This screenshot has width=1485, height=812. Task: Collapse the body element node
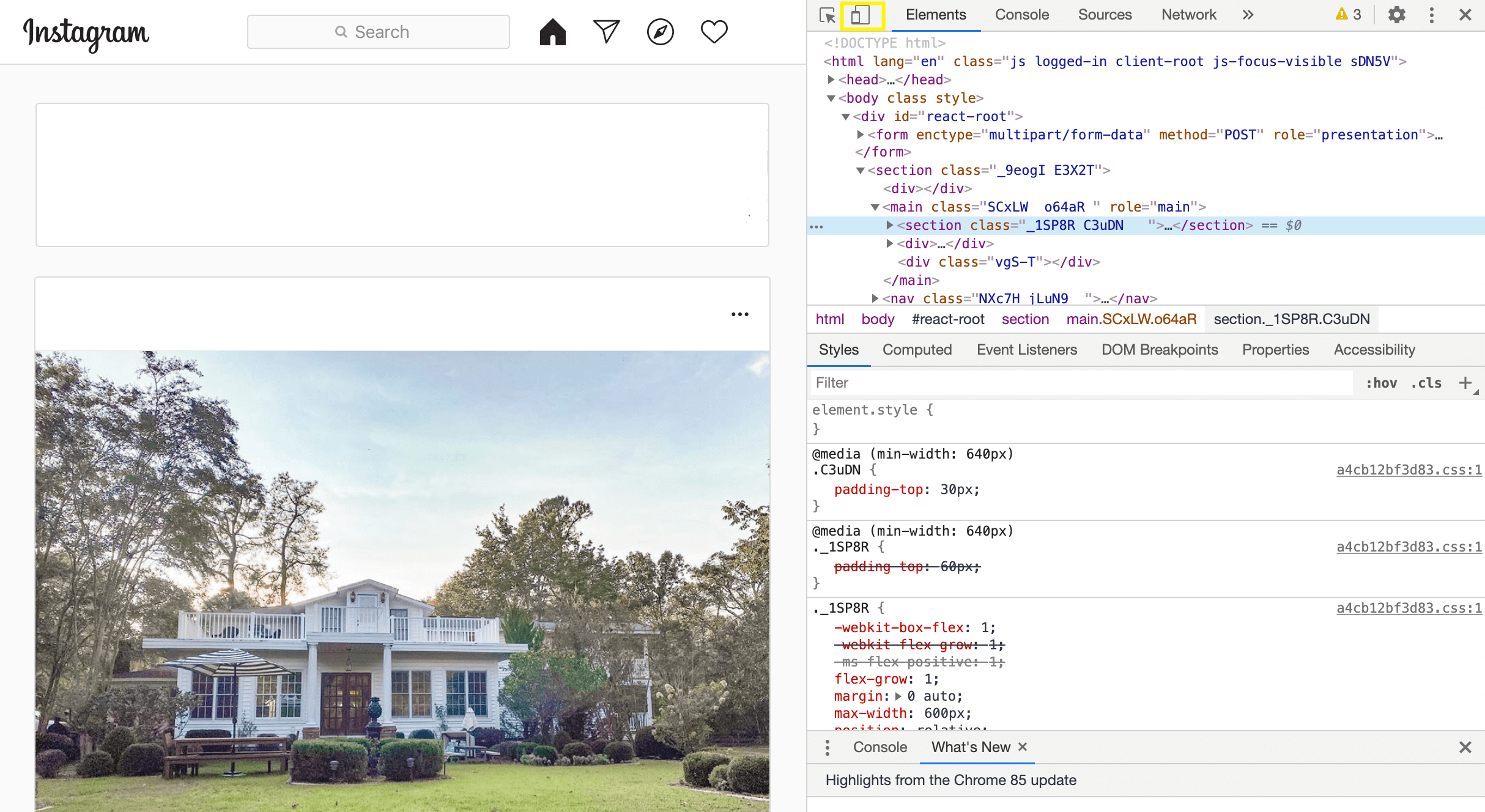[x=831, y=98]
